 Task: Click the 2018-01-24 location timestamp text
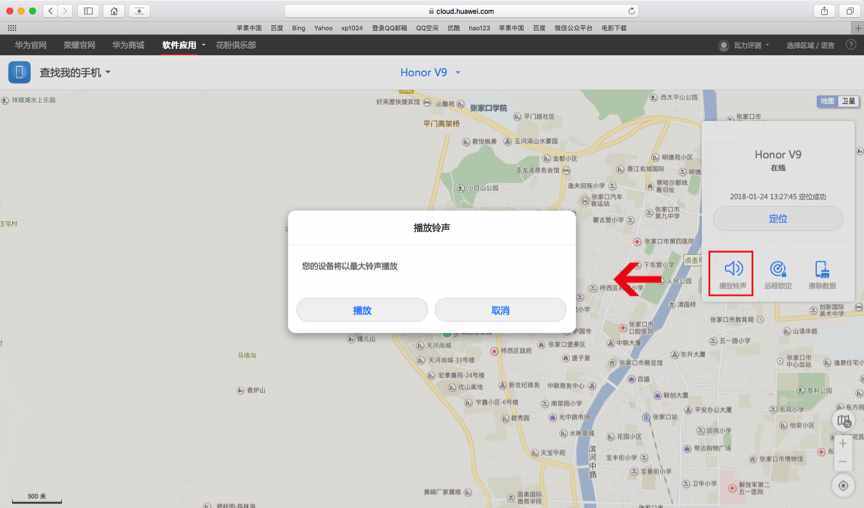[777, 196]
